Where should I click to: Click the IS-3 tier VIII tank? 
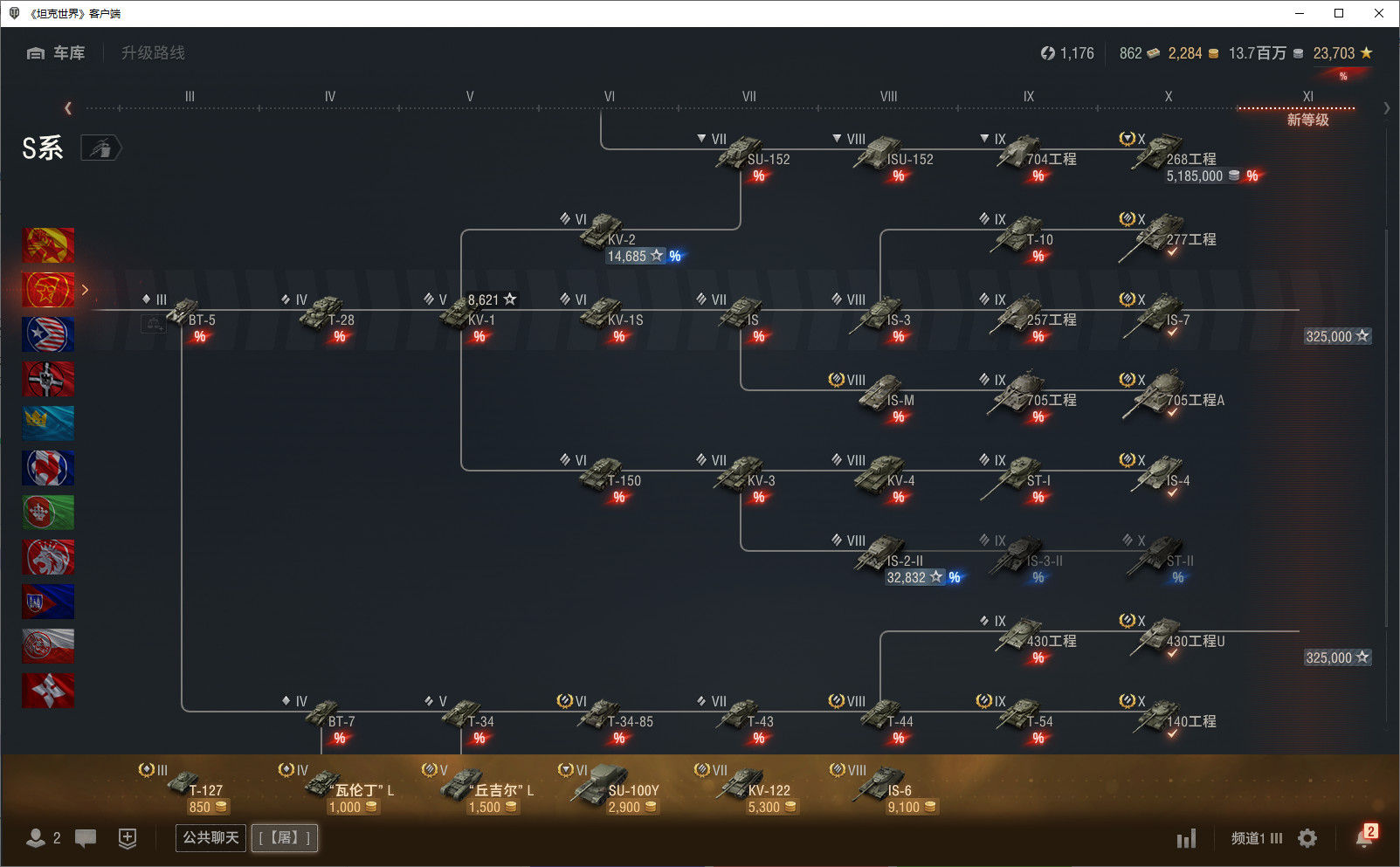click(x=876, y=314)
